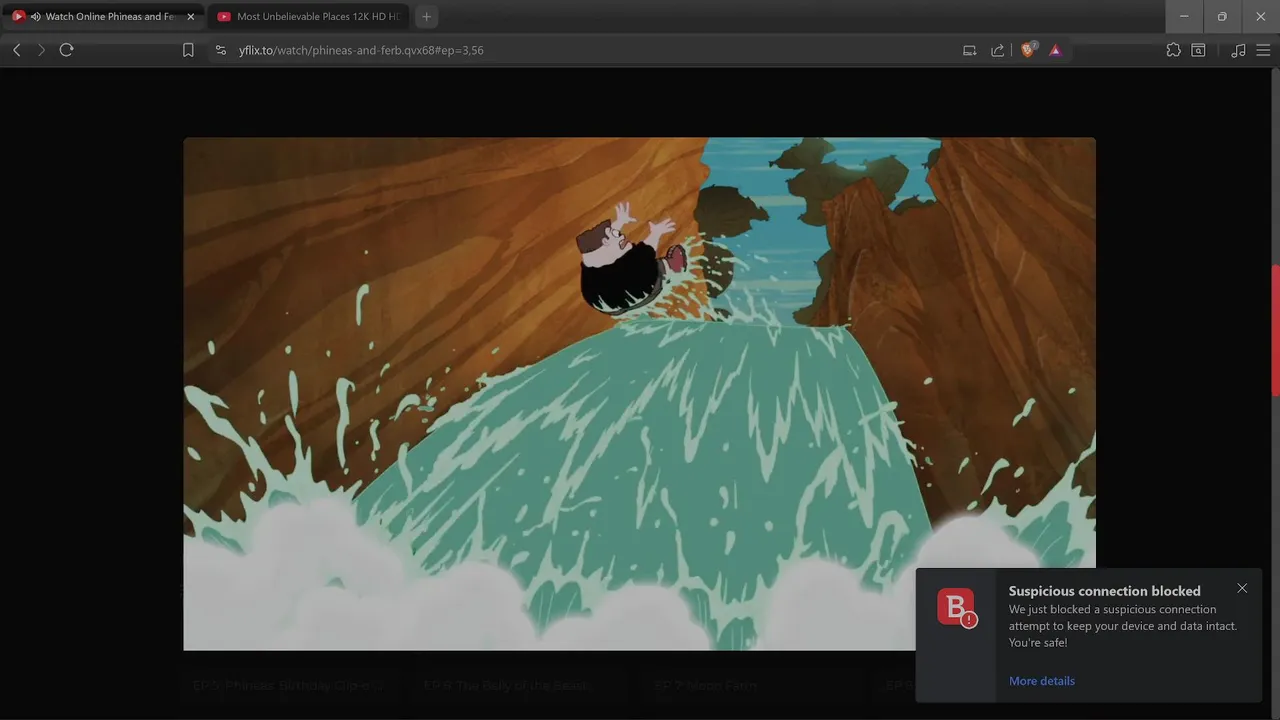Open the browser main hamburger menu

coord(1263,50)
